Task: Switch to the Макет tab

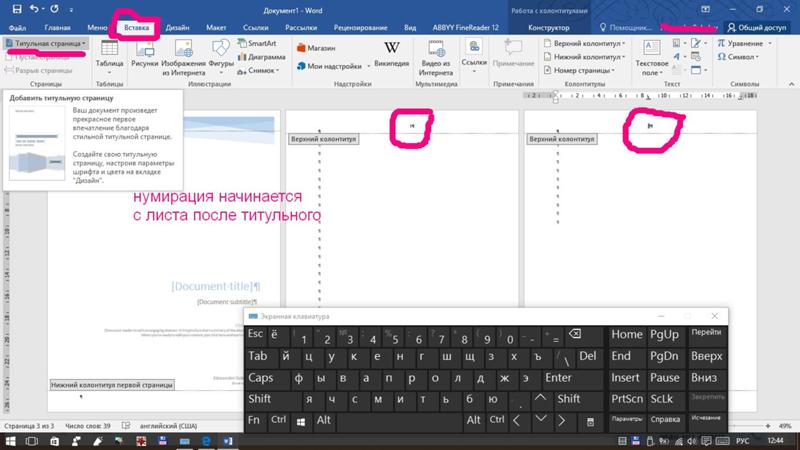Action: click(x=216, y=28)
